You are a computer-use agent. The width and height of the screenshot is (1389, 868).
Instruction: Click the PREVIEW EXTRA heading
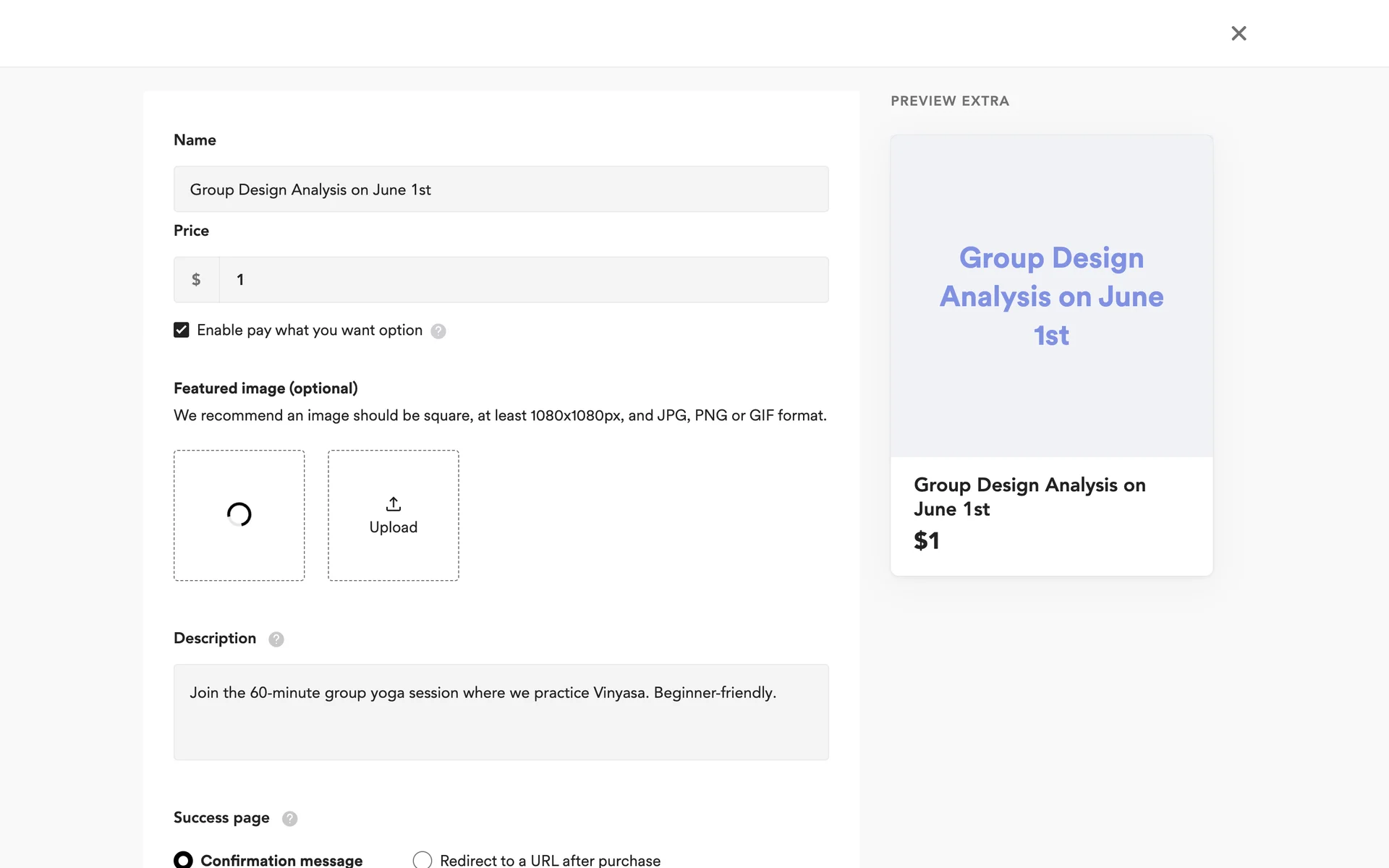point(949,101)
